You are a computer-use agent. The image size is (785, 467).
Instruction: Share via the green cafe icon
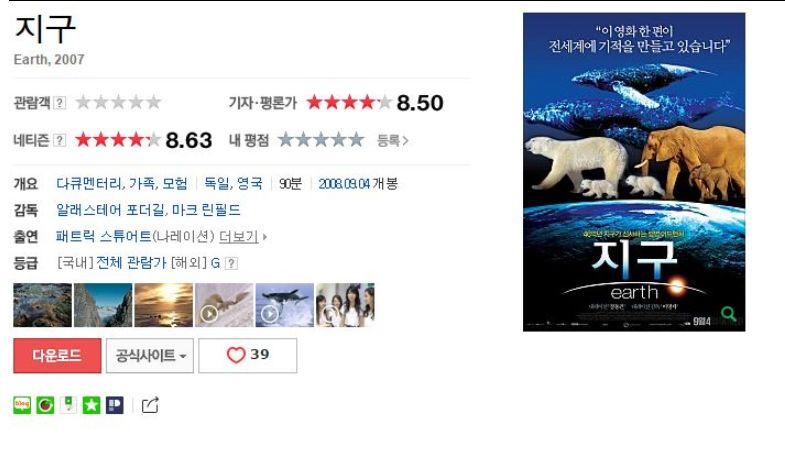(45, 405)
